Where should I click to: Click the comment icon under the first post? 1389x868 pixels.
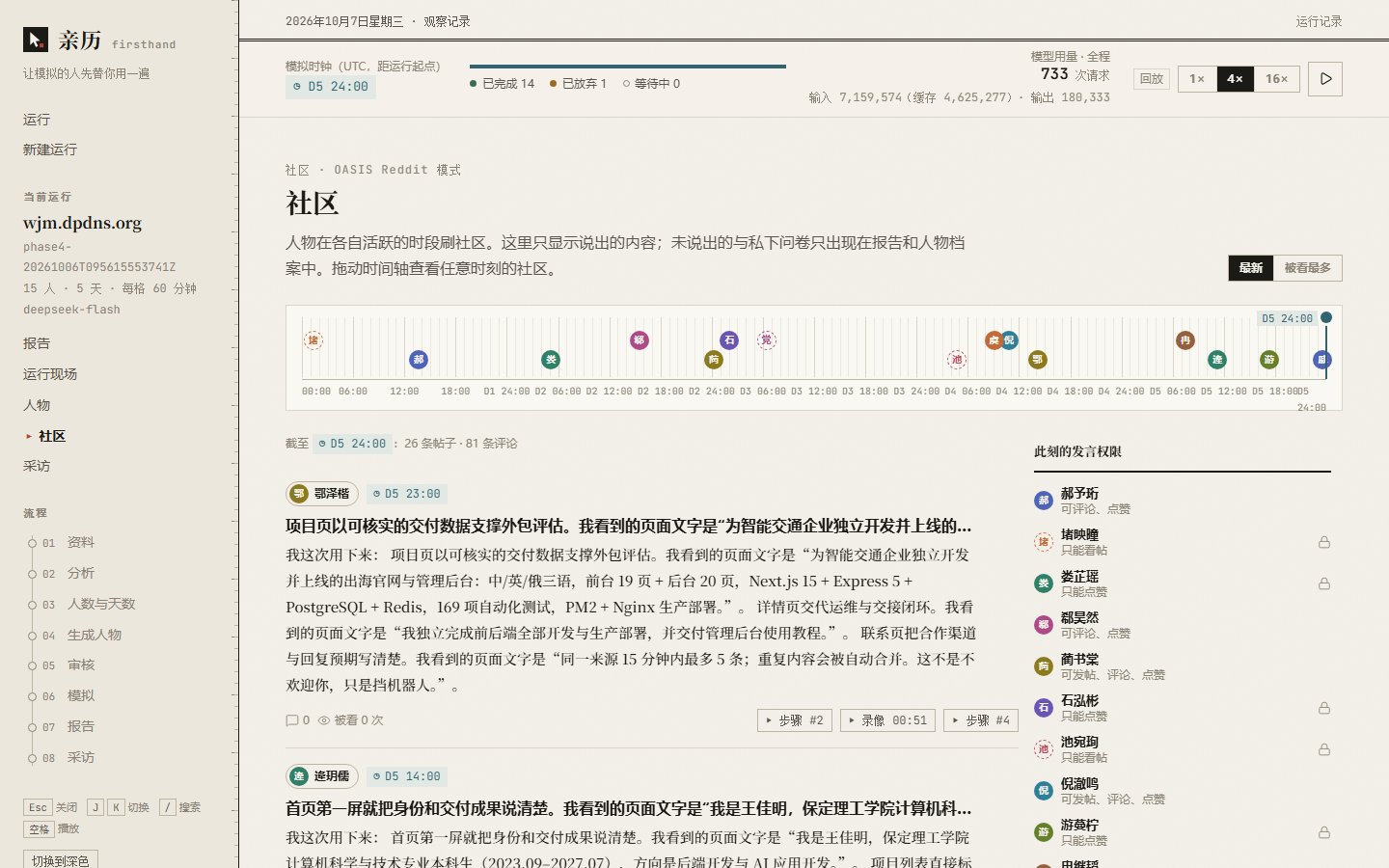coord(292,720)
